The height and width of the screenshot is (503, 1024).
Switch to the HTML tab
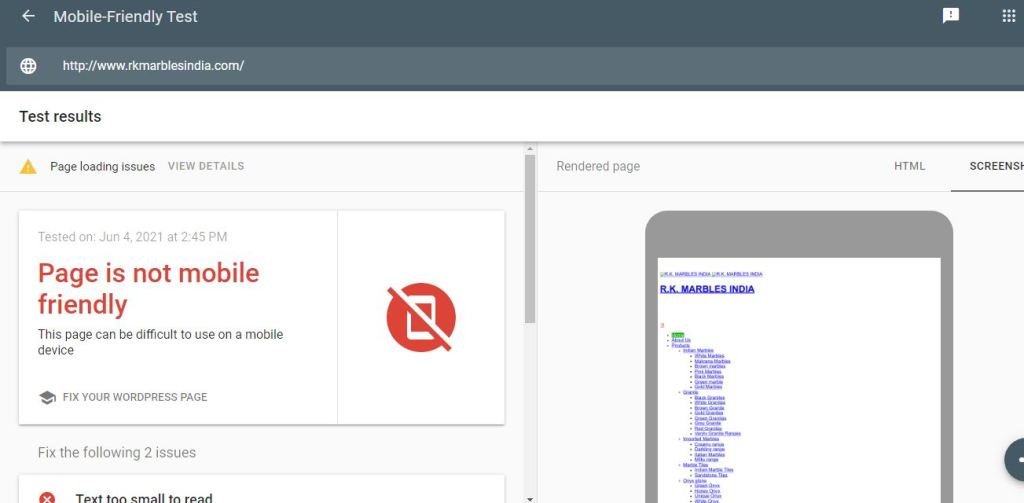(910, 166)
